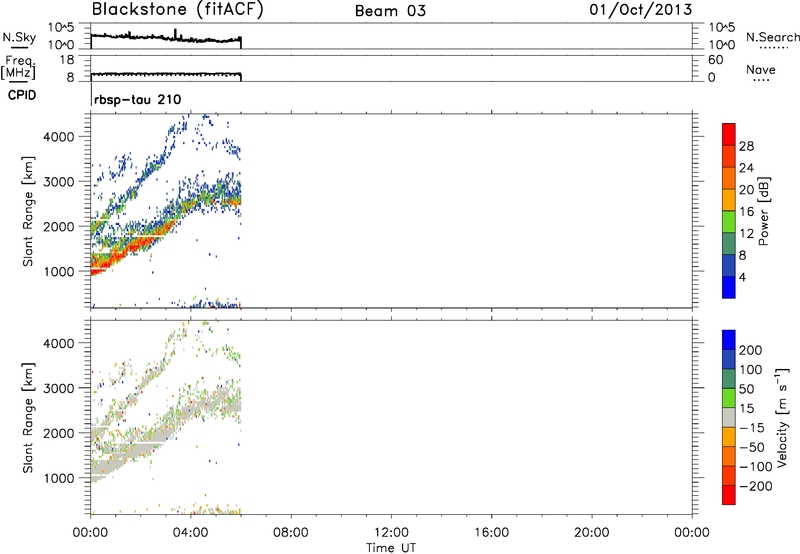Click the N.Sky noise trace in the top panel
This screenshot has width=800, height=554.
166,38
